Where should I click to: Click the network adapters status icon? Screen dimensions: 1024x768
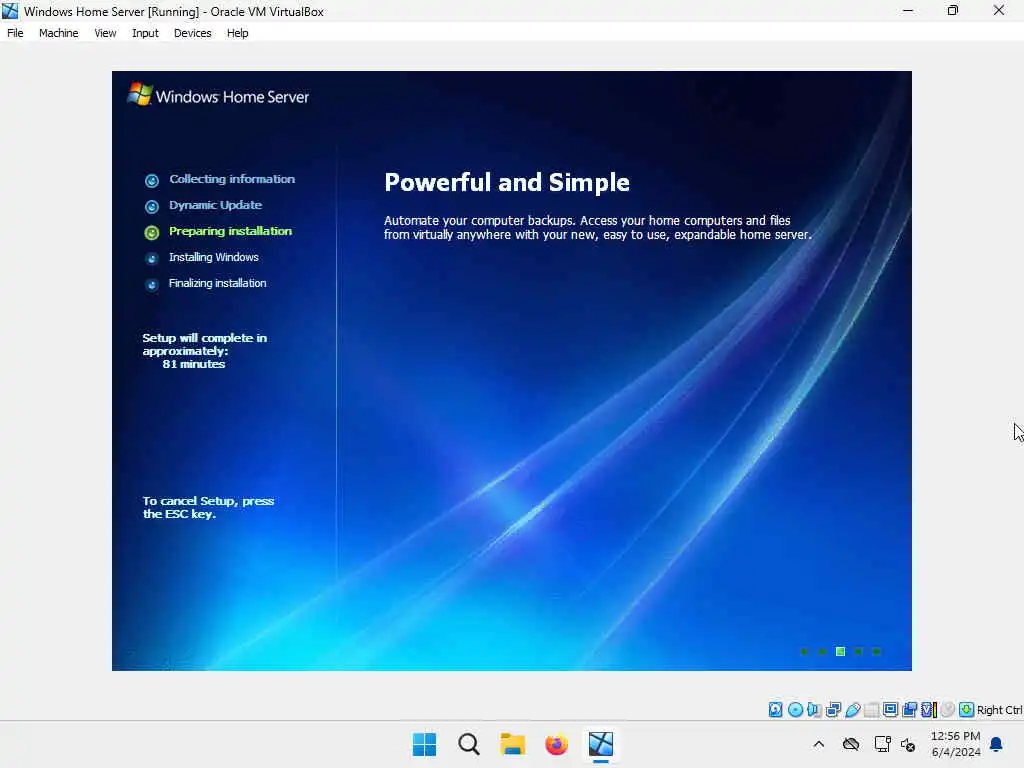(833, 709)
